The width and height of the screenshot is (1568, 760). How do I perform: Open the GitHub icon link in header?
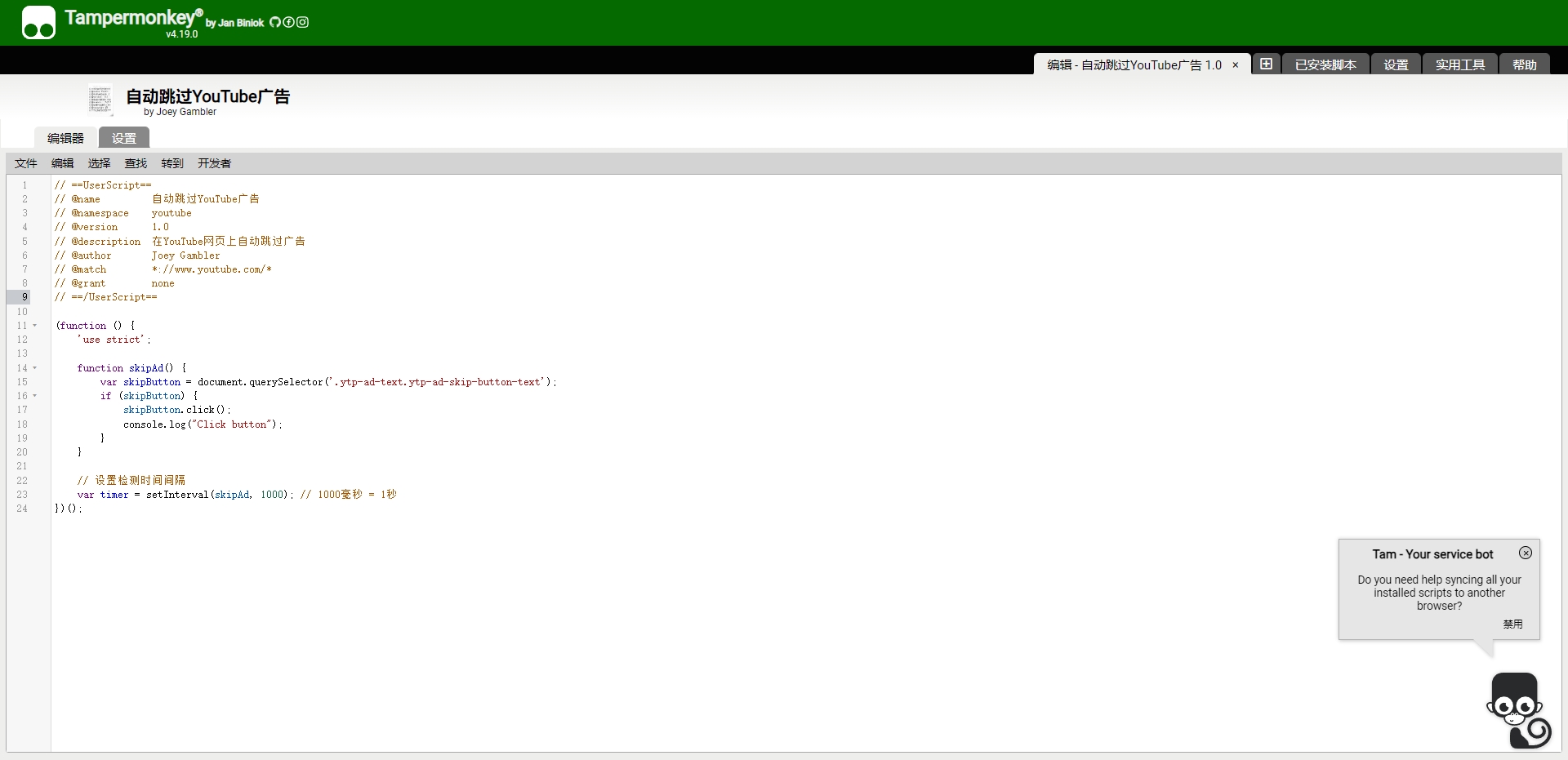pyautogui.click(x=275, y=22)
